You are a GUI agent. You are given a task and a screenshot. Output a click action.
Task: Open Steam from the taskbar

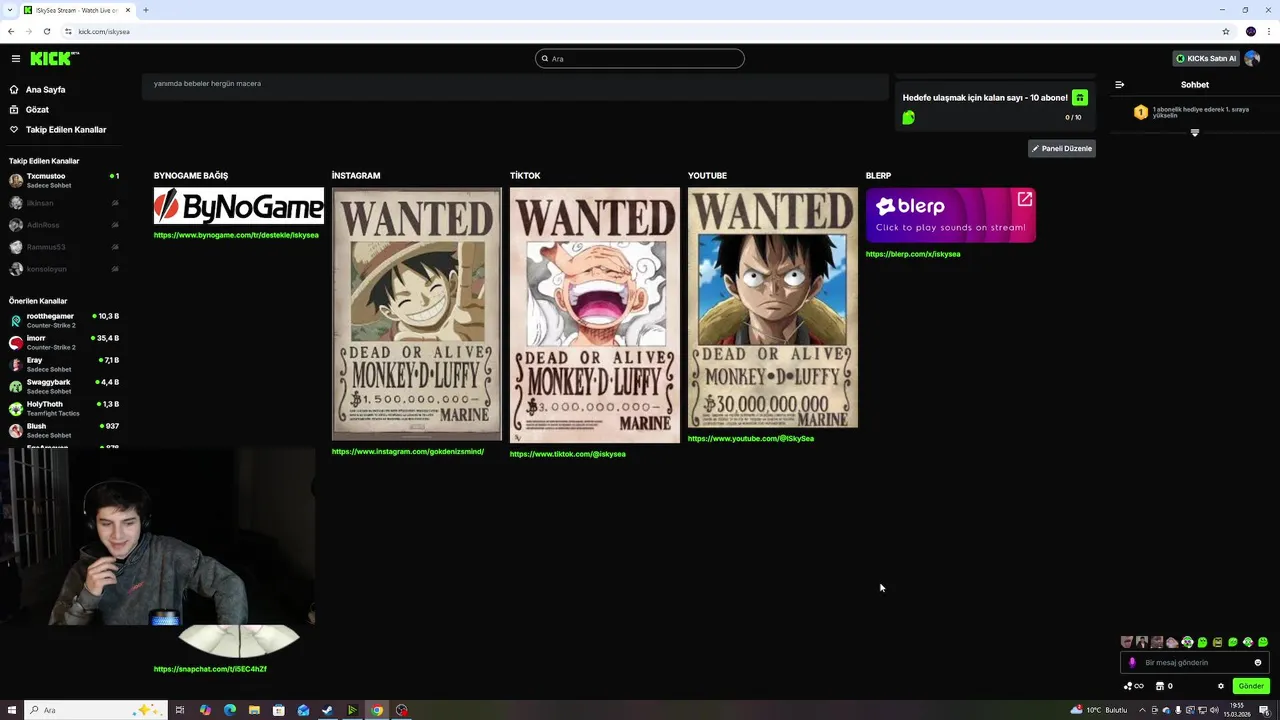coord(327,710)
